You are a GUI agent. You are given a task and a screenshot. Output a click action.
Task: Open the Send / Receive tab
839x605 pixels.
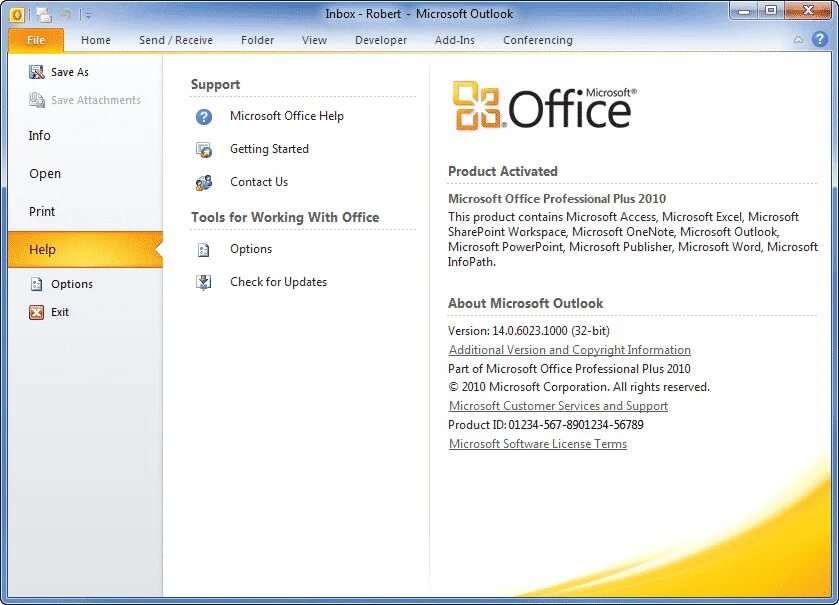(x=176, y=40)
